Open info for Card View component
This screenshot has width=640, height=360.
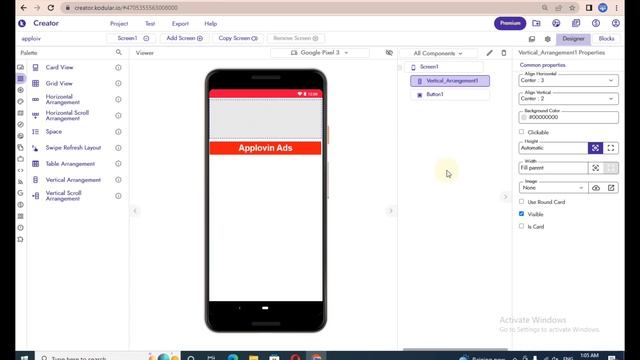118,67
